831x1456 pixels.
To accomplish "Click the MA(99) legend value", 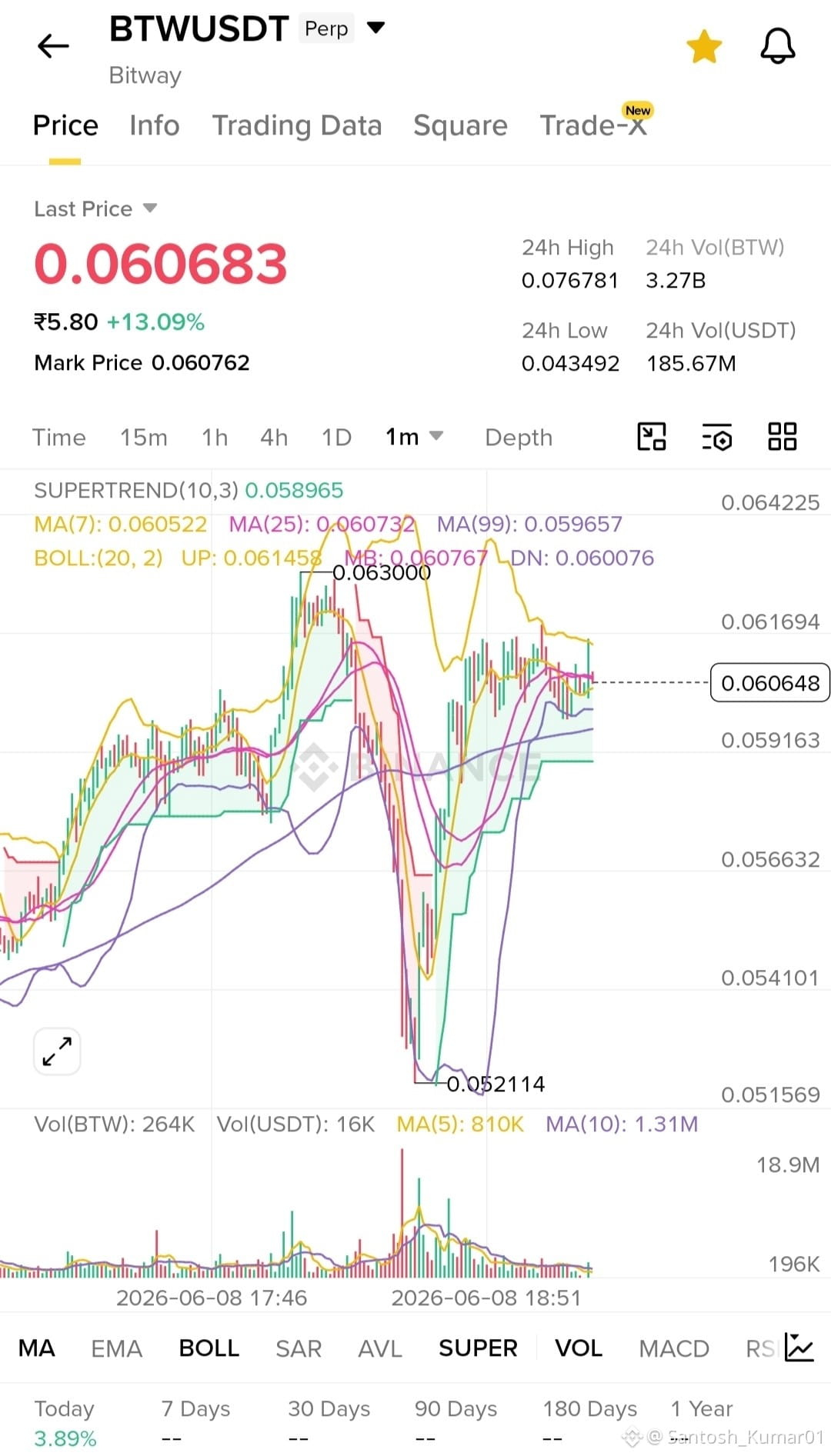I will tap(529, 524).
